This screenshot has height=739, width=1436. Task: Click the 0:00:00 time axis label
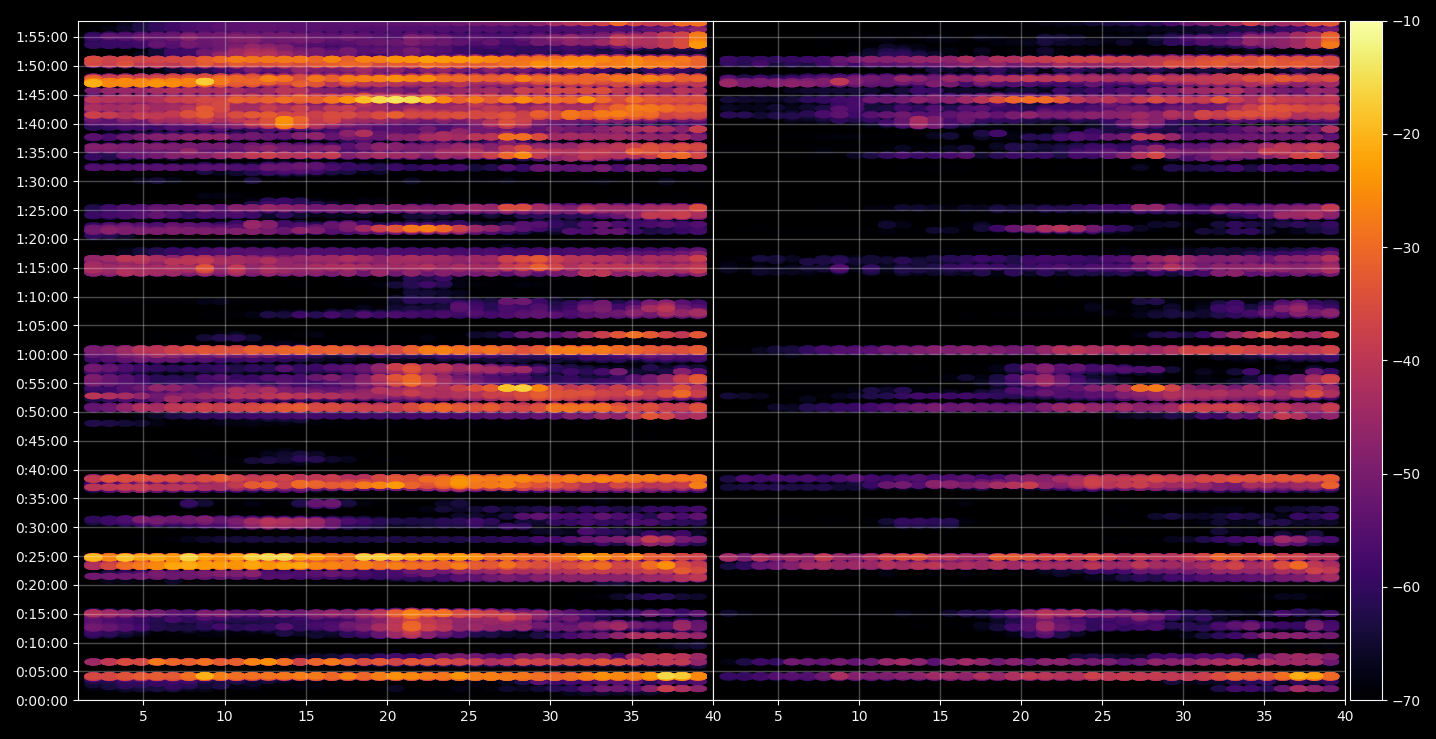click(x=41, y=700)
